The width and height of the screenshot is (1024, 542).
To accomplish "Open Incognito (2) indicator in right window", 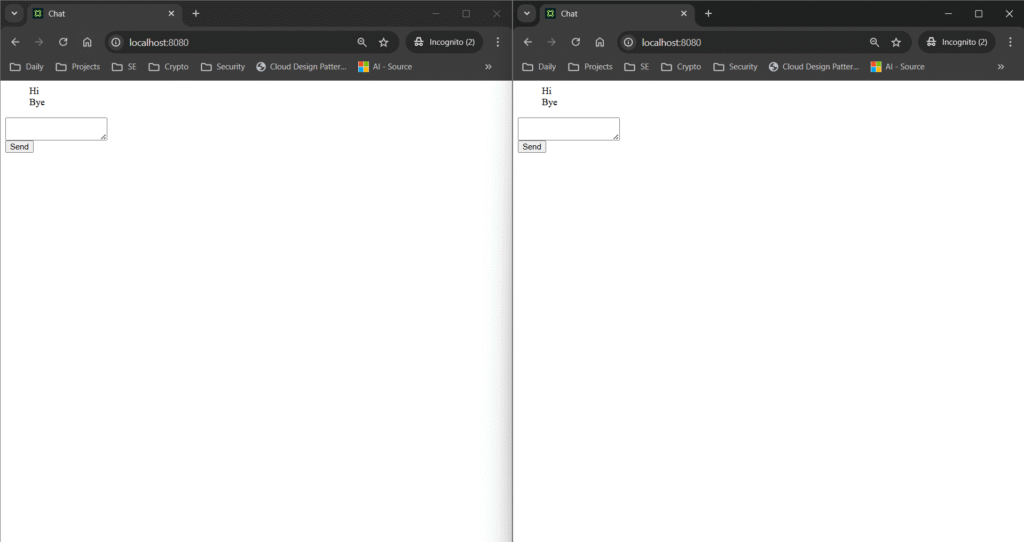I will (x=957, y=42).
